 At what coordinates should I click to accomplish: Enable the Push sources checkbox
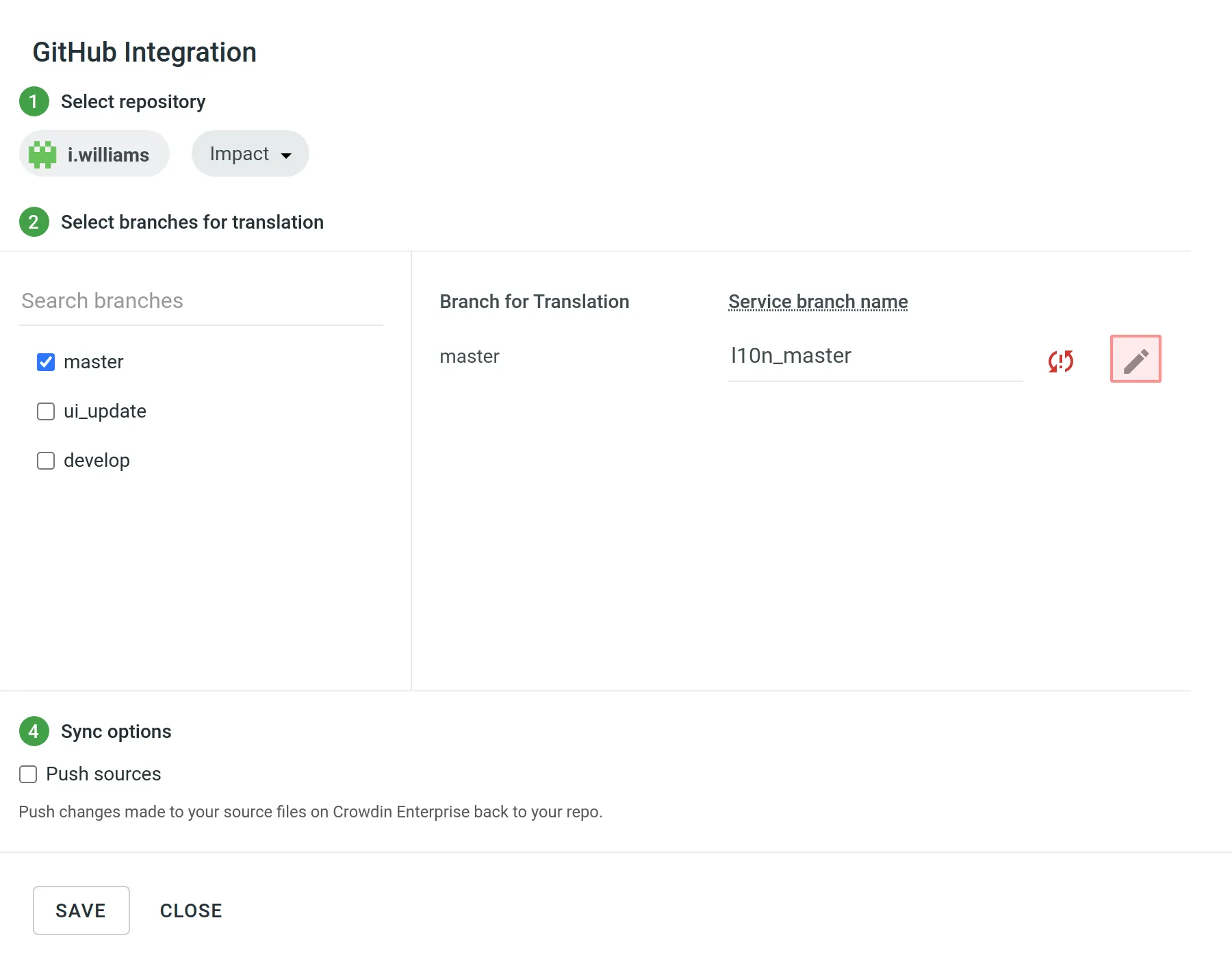28,774
